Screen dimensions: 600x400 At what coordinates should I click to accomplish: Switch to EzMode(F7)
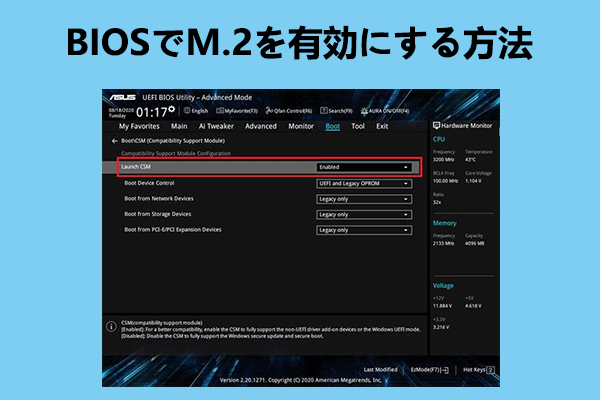coord(429,370)
